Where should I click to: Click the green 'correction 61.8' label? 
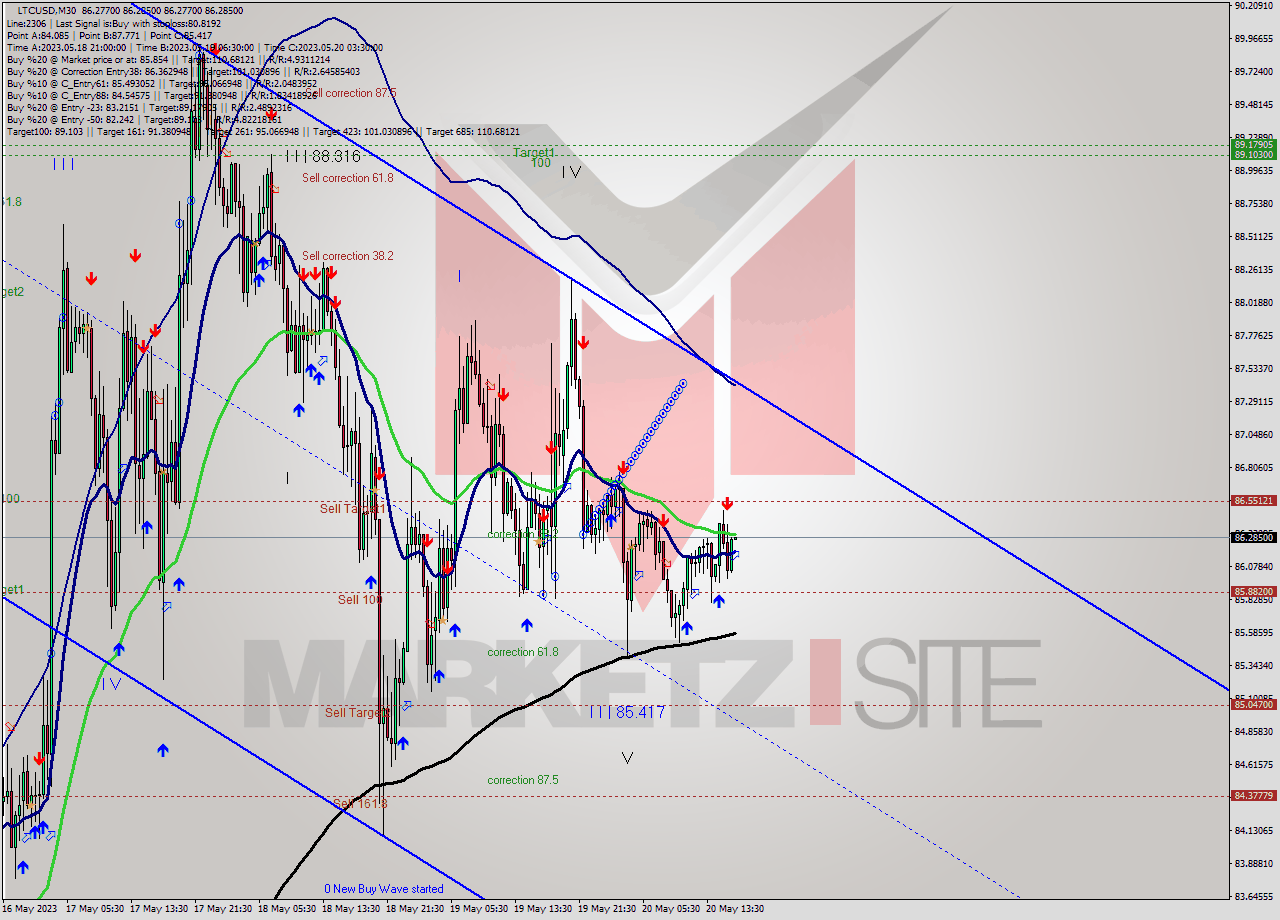point(523,652)
